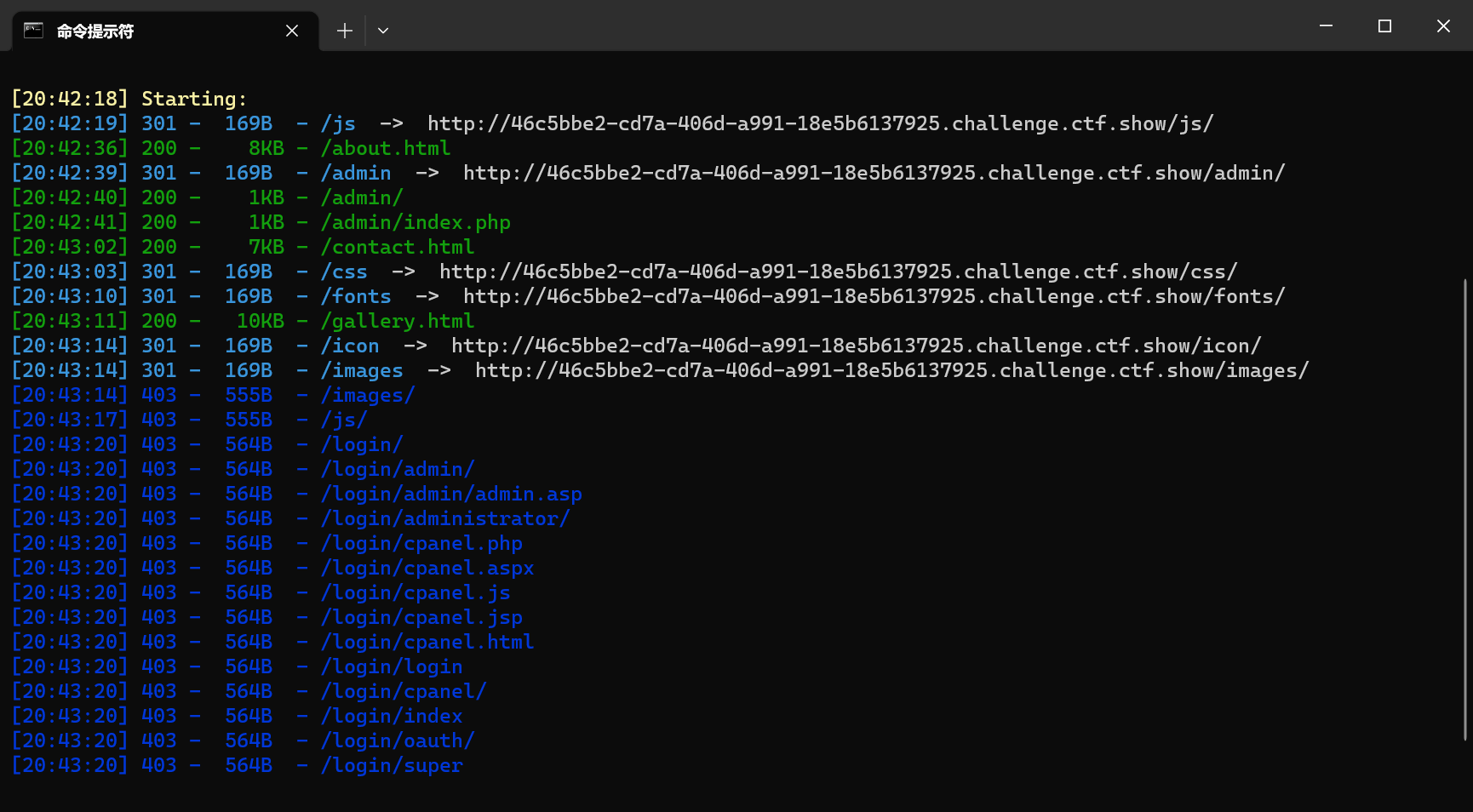Click the terminal vertical scrollbar
The height and width of the screenshot is (812, 1473).
(1465, 509)
